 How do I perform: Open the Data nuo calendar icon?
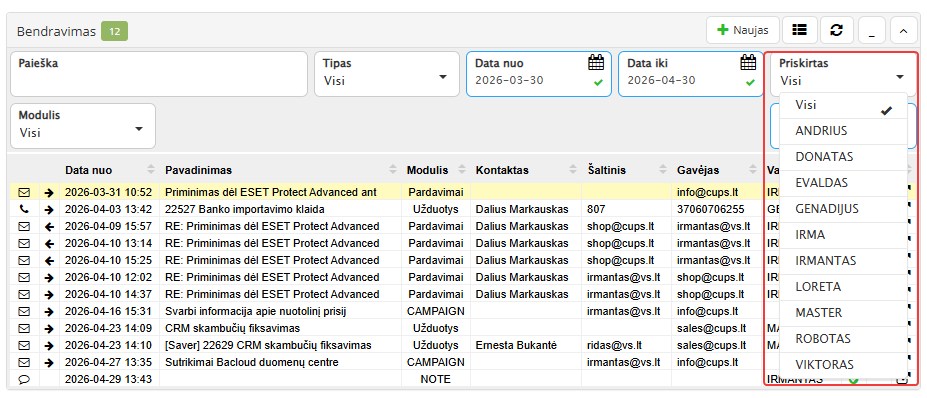(597, 62)
